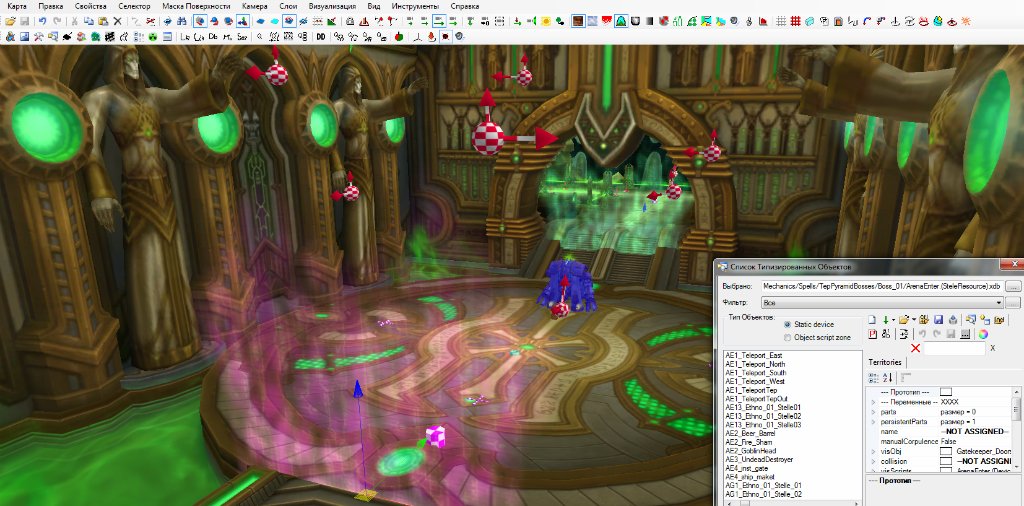
Task: Click the red eye icon
Action: pyautogui.click(x=952, y=21)
